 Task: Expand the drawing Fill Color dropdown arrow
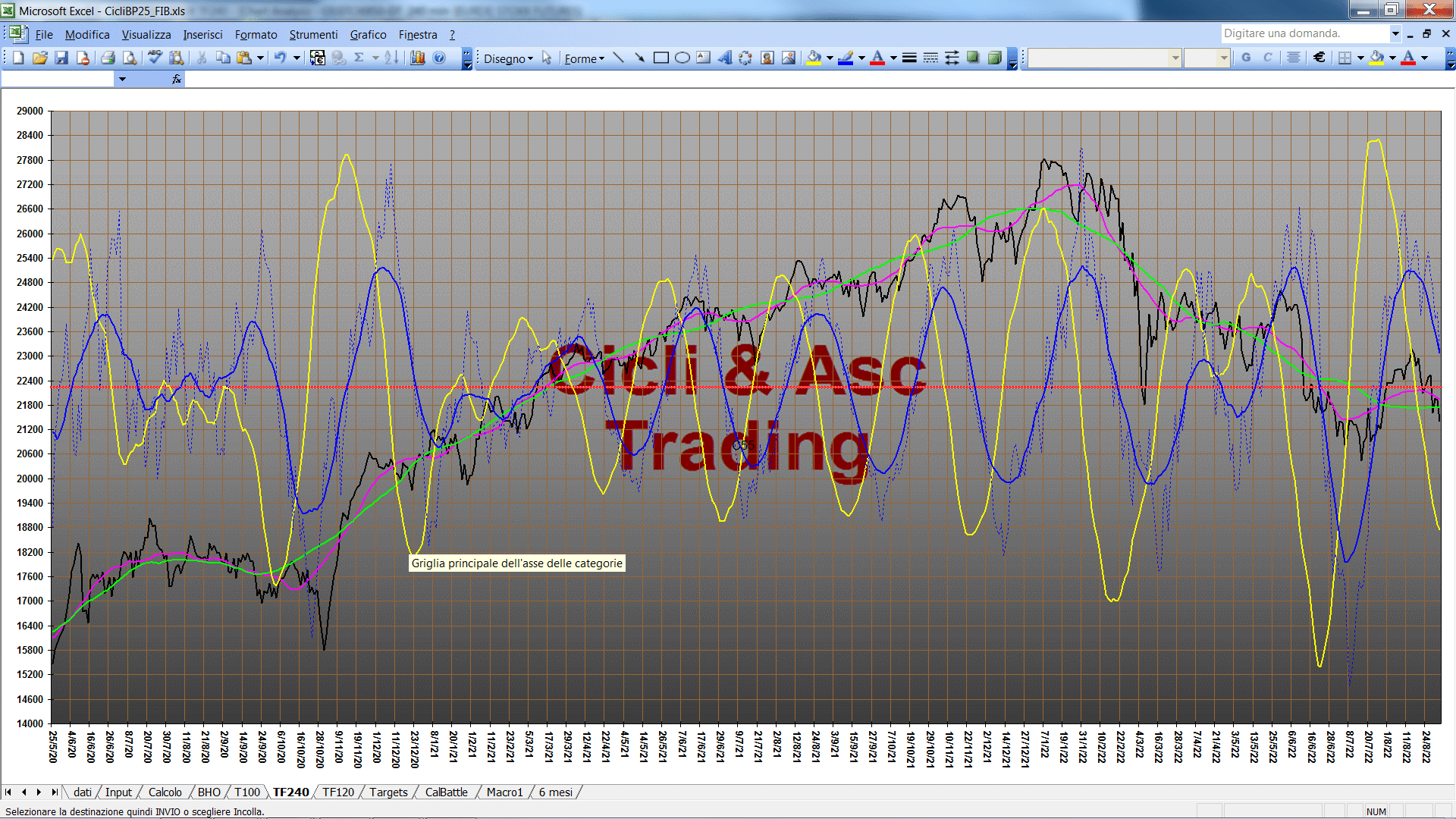coord(830,58)
